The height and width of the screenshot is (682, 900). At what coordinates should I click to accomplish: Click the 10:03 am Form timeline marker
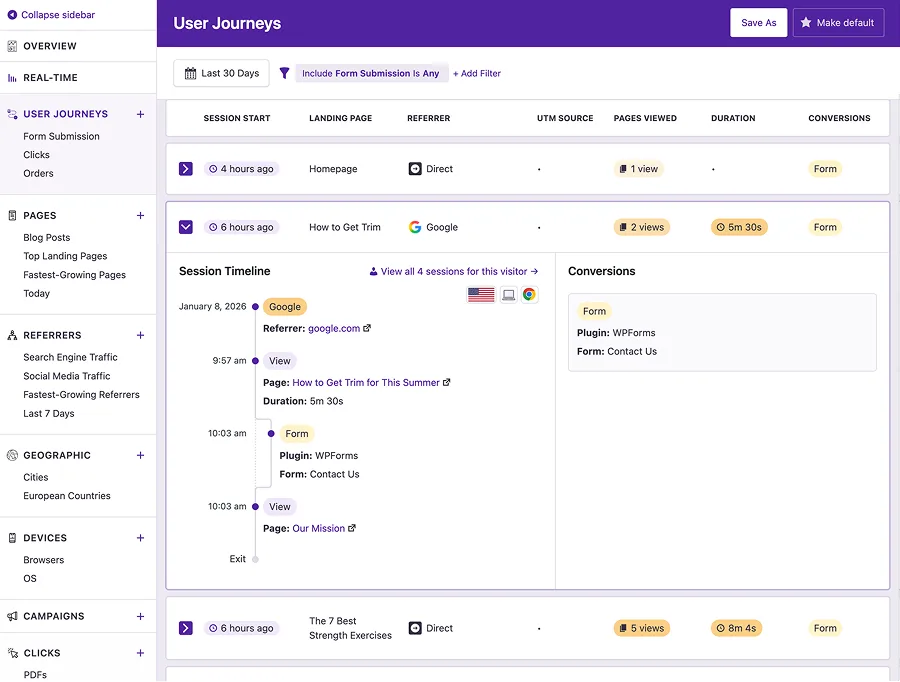tap(271, 434)
